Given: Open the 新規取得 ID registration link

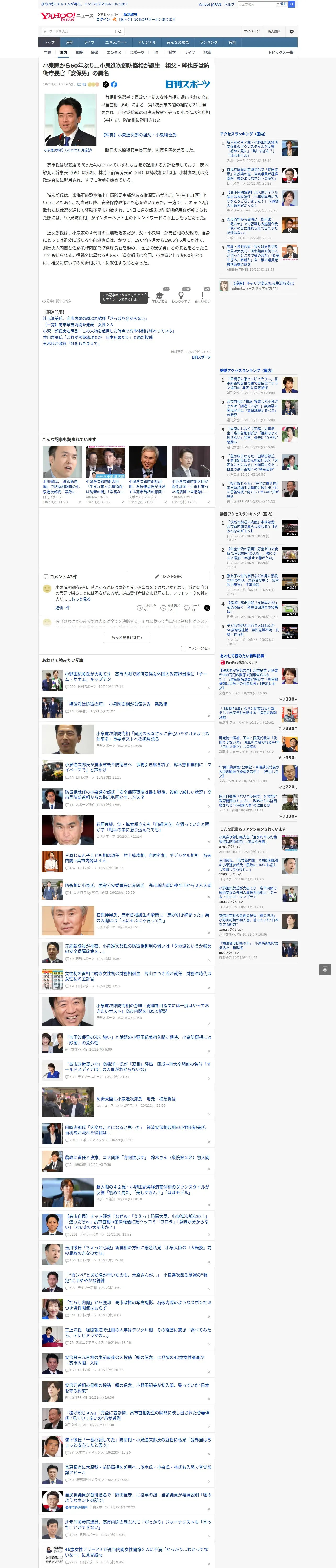Looking at the screenshot, I should pos(131,14).
